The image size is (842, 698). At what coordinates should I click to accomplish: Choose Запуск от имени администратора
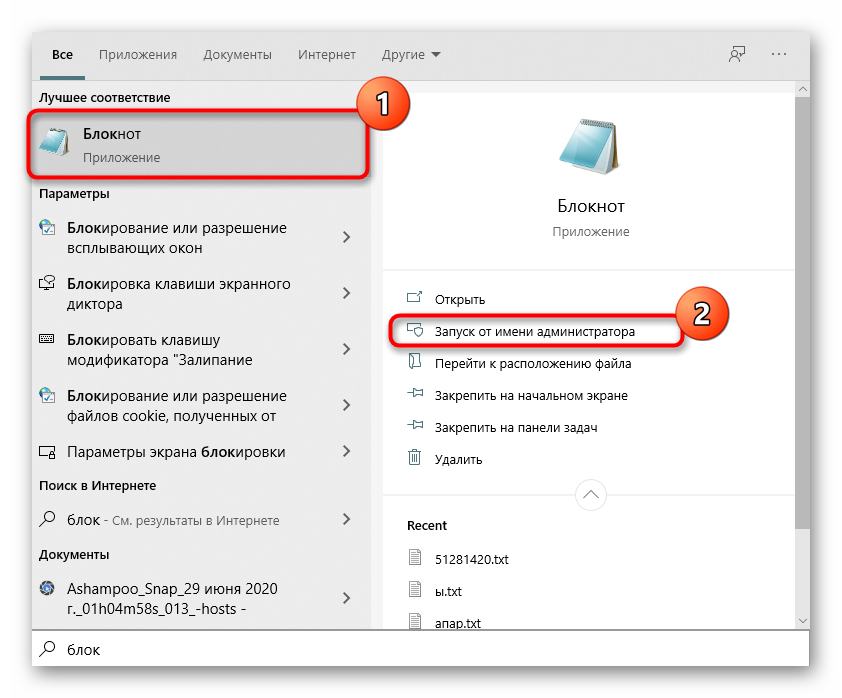click(x=534, y=331)
